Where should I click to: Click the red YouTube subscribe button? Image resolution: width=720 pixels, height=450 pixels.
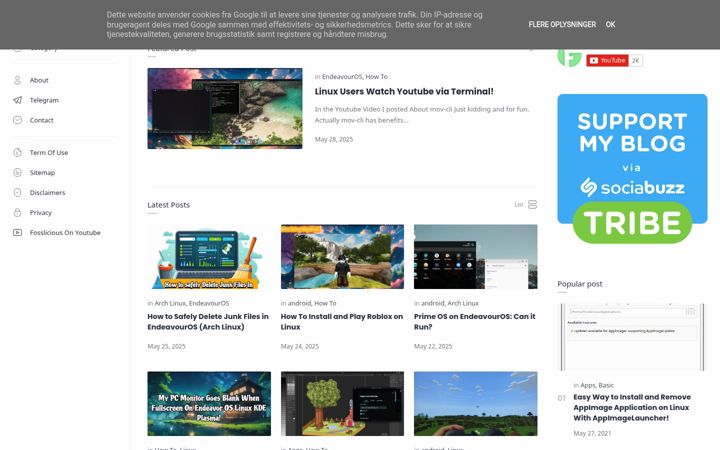pos(607,60)
